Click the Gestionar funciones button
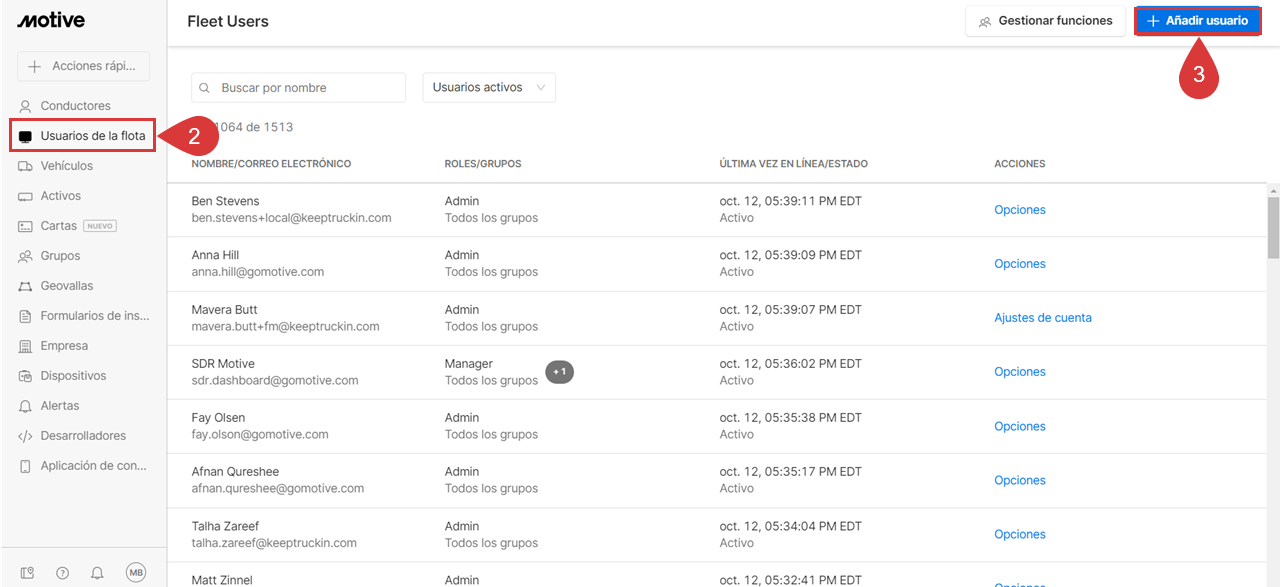Viewport: 1280px width, 587px height. point(1045,21)
